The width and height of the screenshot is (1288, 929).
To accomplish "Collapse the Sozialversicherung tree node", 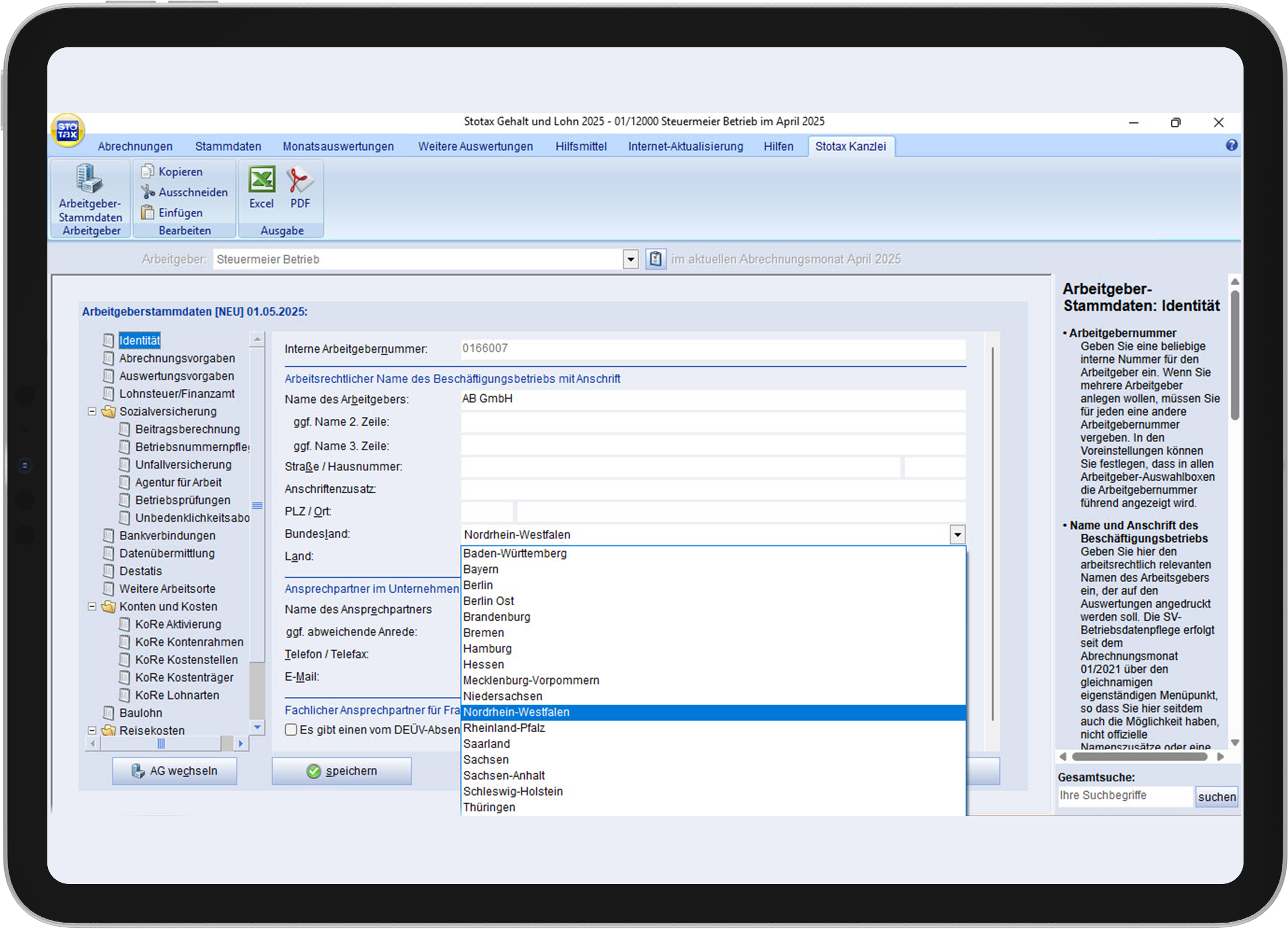I will [x=92, y=411].
